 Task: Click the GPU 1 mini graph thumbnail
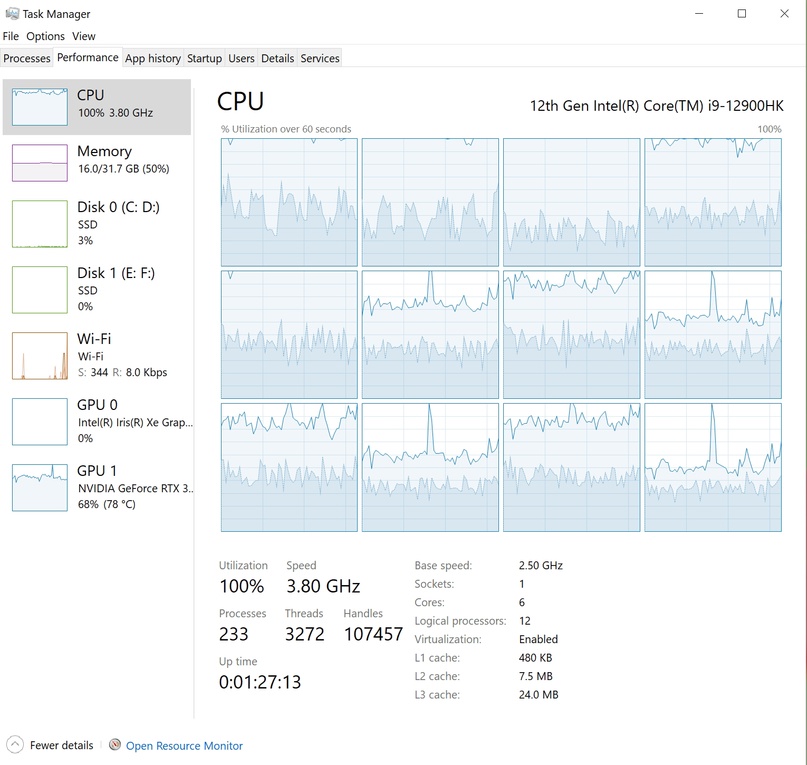pos(40,488)
